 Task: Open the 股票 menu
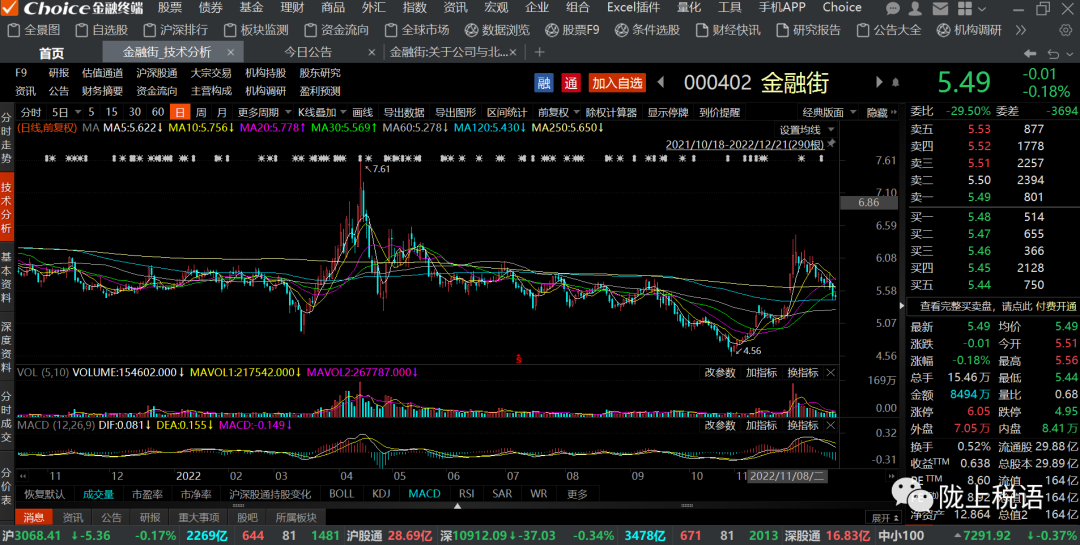[170, 8]
